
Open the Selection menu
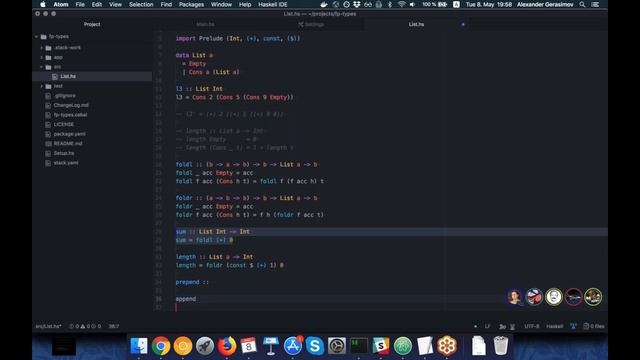pyautogui.click(x=141, y=4)
